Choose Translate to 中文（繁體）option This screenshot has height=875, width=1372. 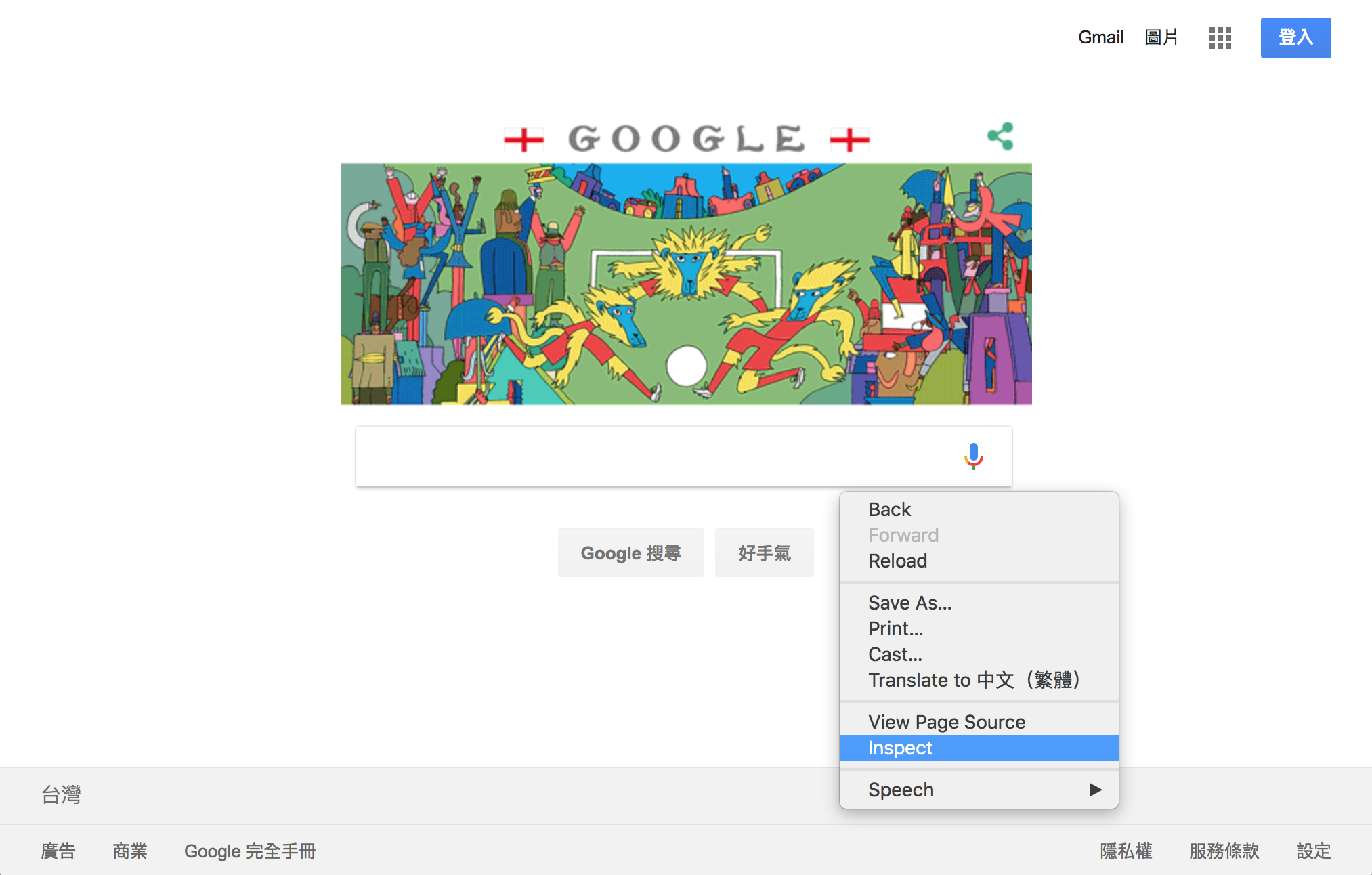973,680
